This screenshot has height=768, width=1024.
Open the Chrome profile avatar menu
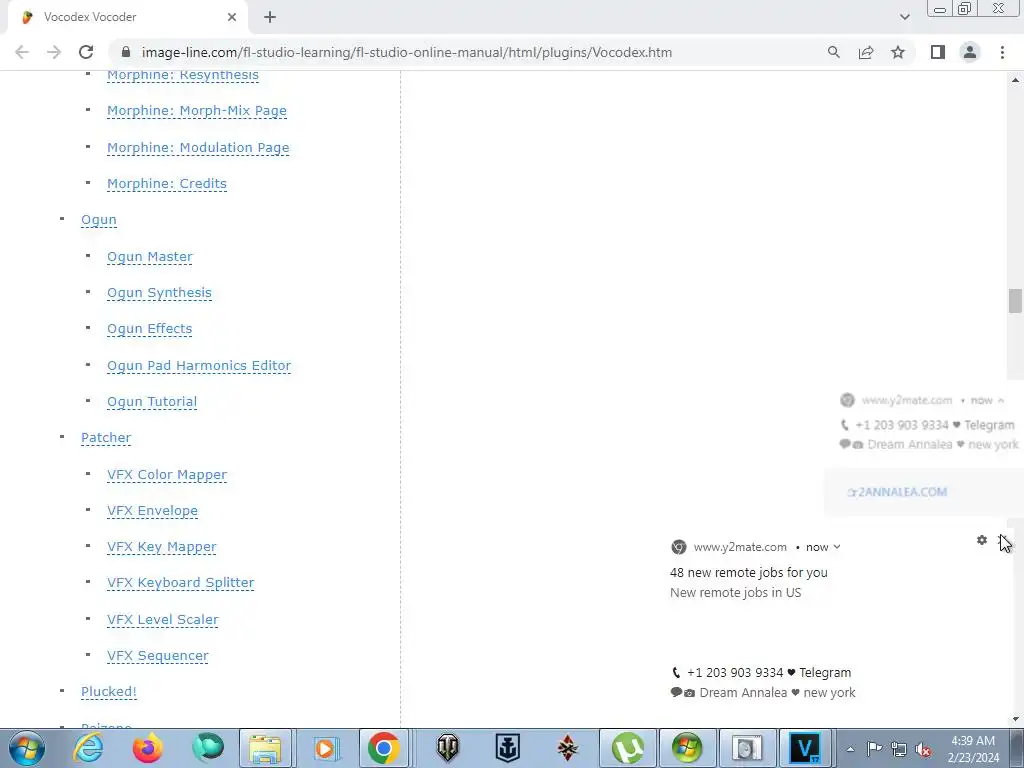(x=970, y=52)
